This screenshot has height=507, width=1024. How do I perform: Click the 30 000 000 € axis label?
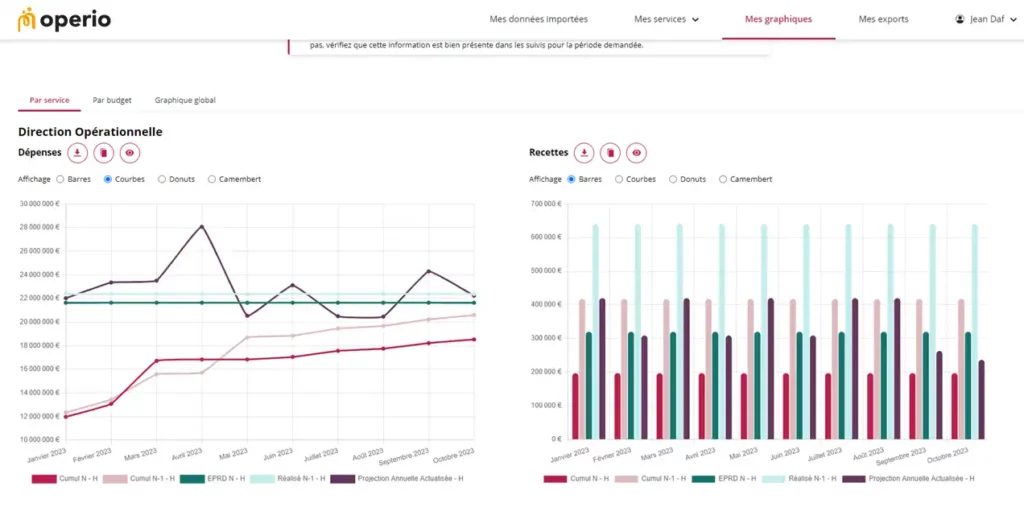point(40,203)
